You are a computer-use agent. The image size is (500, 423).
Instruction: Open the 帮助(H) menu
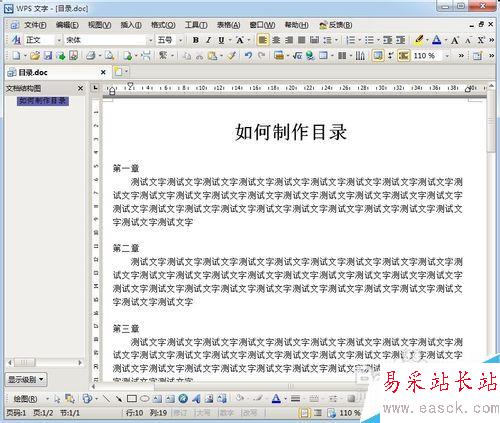coord(296,25)
